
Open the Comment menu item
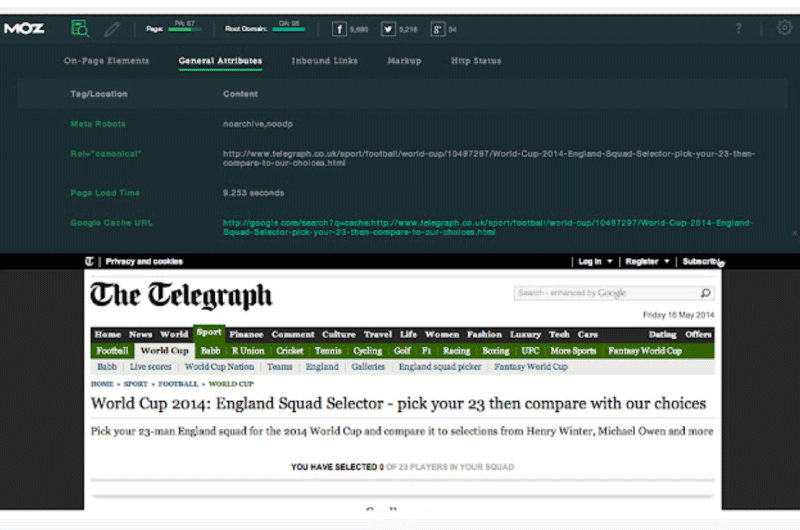point(293,335)
